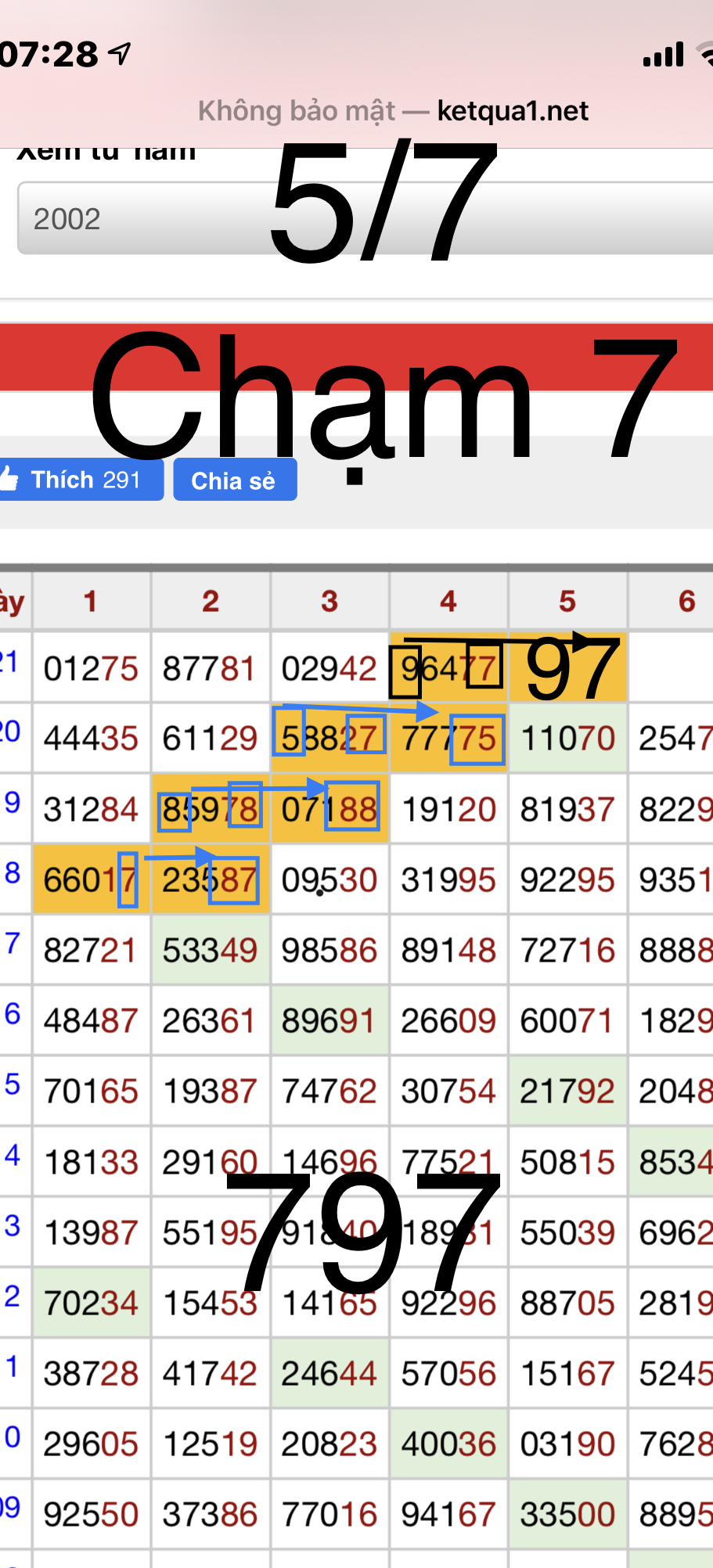The image size is (713, 1568).
Task: Tap the cellular signal bars icon
Action: (x=663, y=55)
